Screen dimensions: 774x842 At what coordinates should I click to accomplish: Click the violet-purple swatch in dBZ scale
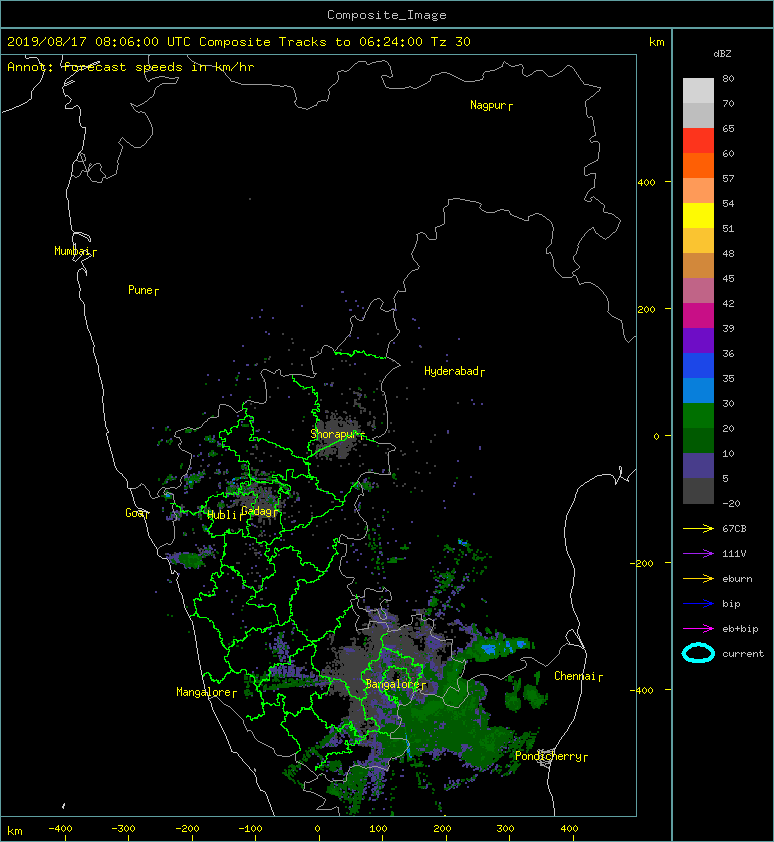698,340
